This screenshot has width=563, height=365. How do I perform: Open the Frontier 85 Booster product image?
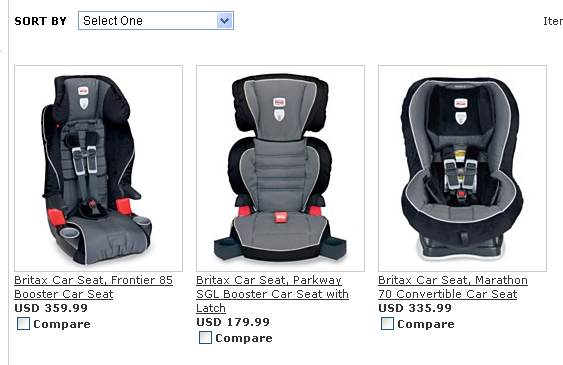98,168
